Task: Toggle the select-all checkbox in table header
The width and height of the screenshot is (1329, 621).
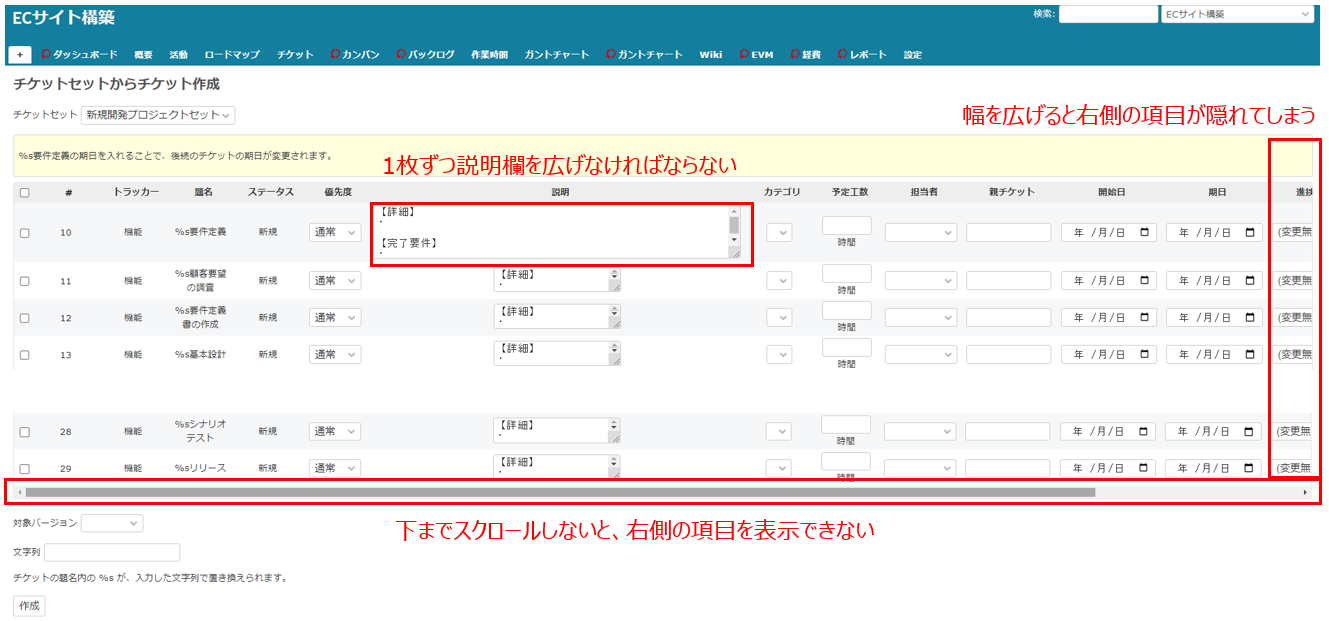Action: (25, 192)
